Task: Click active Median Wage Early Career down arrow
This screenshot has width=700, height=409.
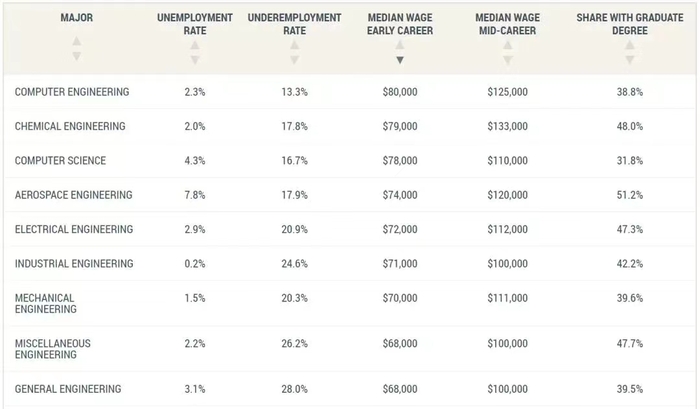Action: pos(400,60)
